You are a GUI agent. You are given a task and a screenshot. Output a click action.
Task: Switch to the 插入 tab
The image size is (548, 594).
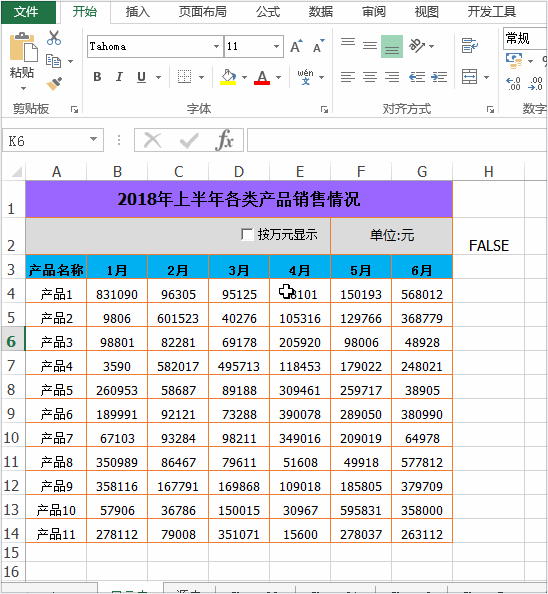(x=137, y=12)
